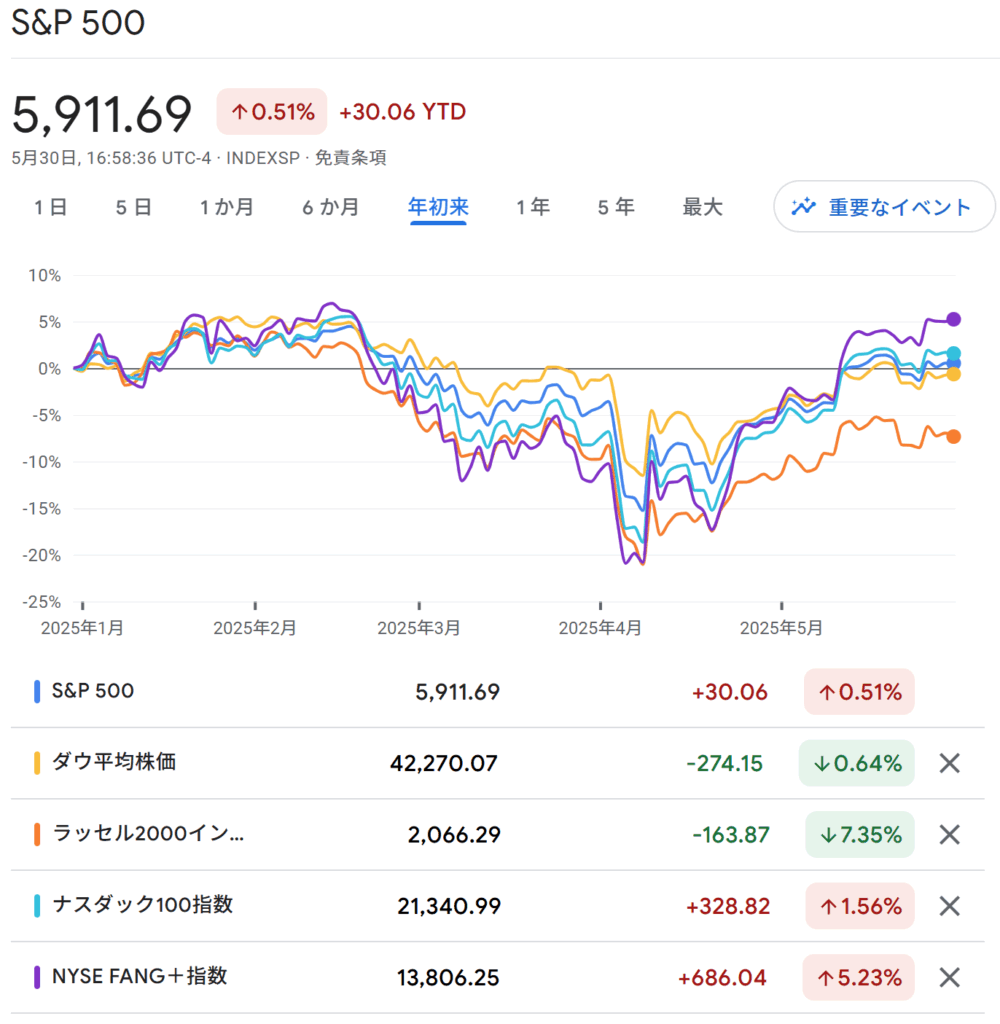Image resolution: width=1000 pixels, height=1024 pixels.
Task: Open the 免責条項 disclaimer link
Action: 351,157
